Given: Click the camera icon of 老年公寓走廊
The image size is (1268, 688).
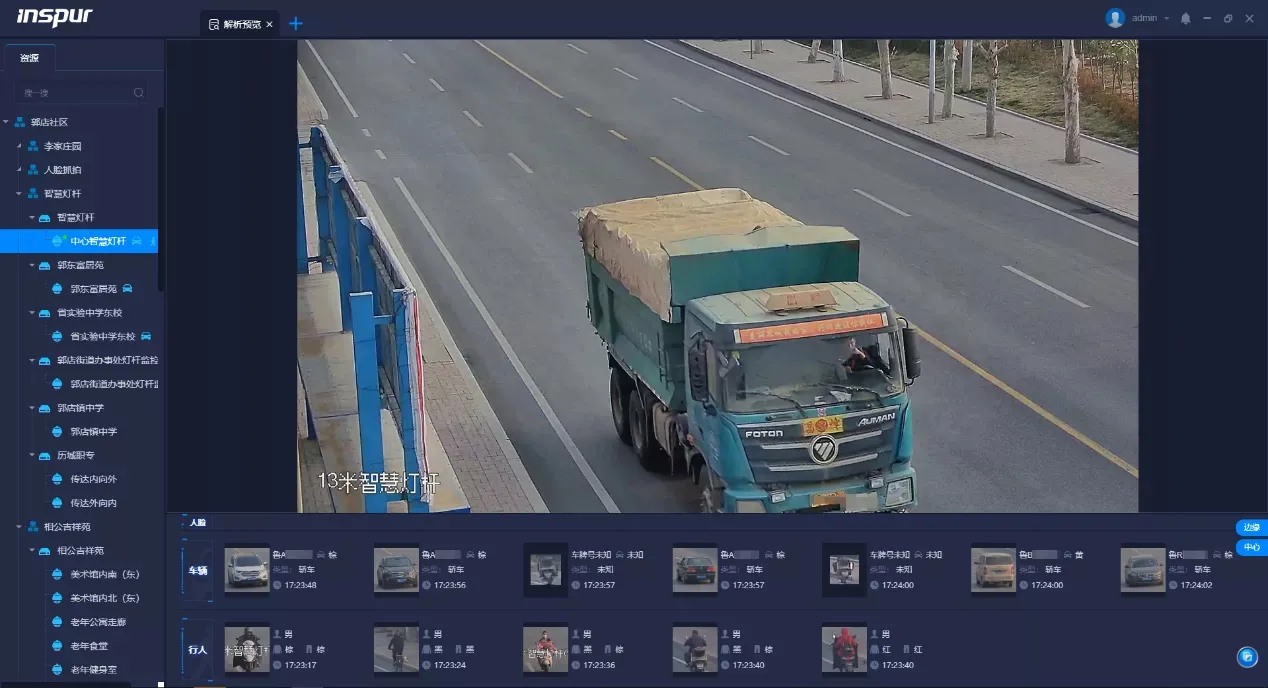Looking at the screenshot, I should tap(57, 622).
